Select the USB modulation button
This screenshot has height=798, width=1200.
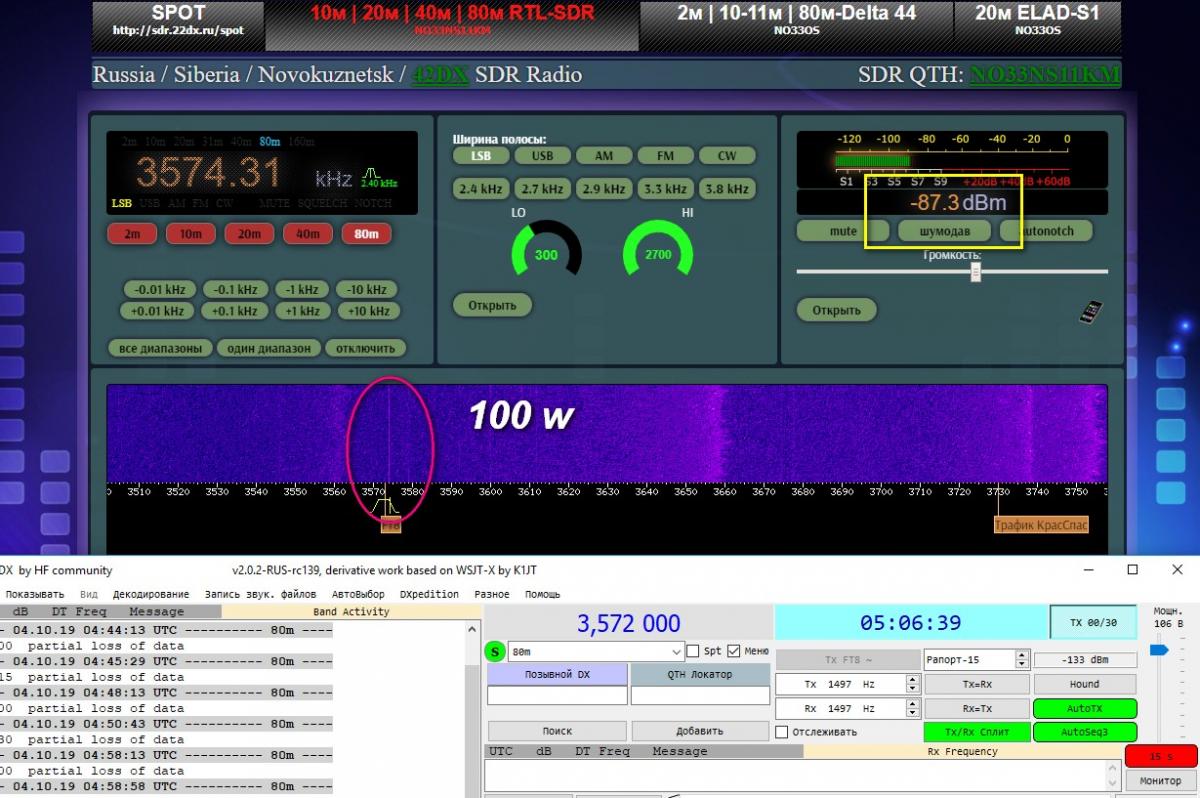click(542, 156)
